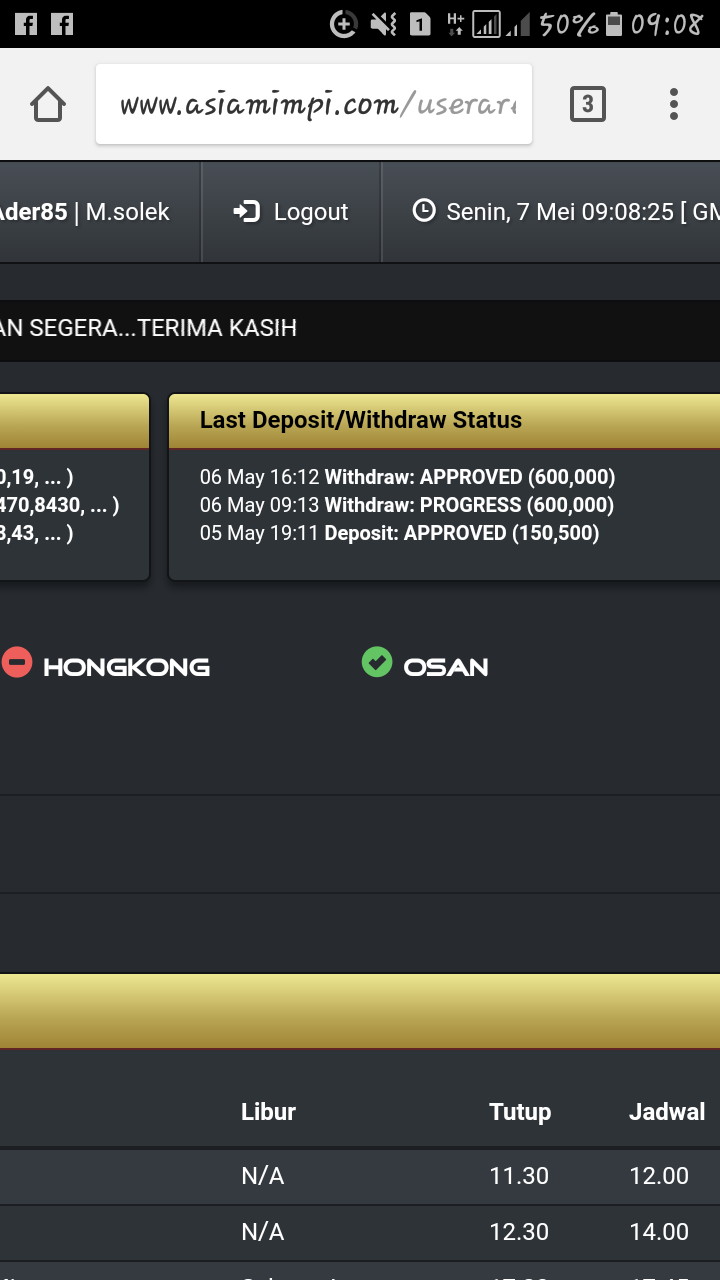Tap the Jadwal column header
This screenshot has height=1280, width=720.
coord(667,1112)
